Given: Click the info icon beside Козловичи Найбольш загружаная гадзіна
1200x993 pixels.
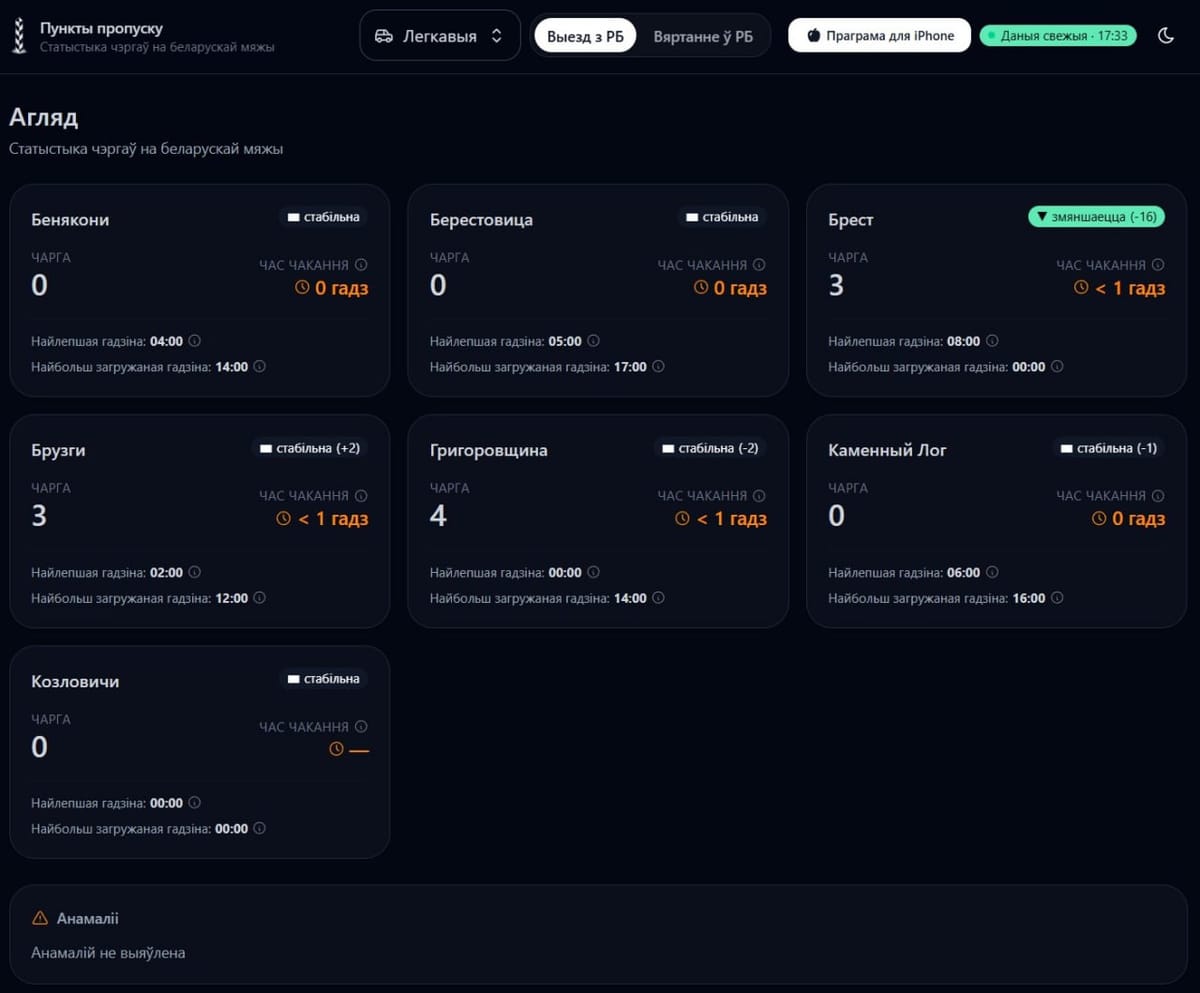Looking at the screenshot, I should (260, 829).
